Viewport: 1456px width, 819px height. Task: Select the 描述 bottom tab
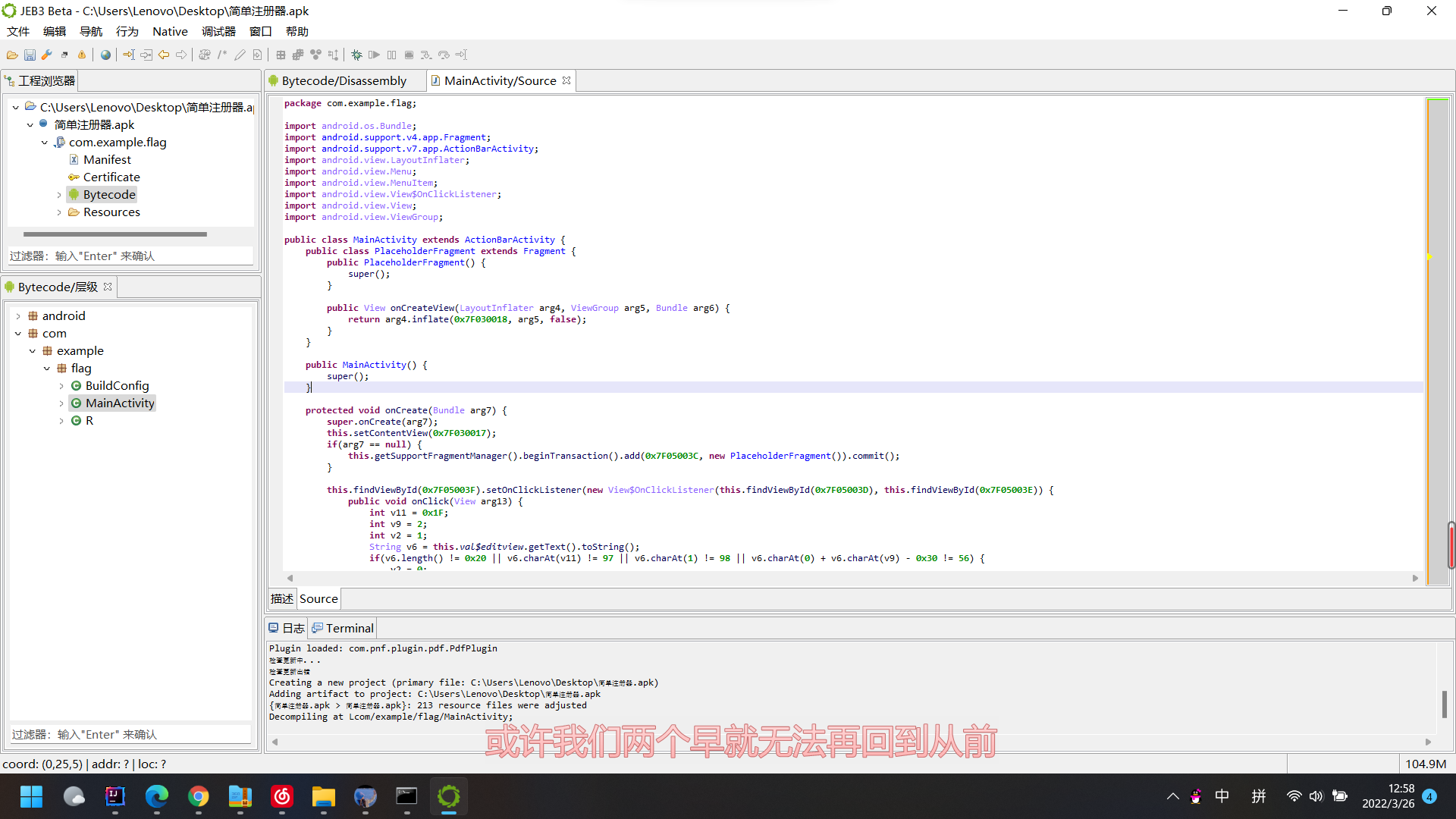(x=282, y=598)
